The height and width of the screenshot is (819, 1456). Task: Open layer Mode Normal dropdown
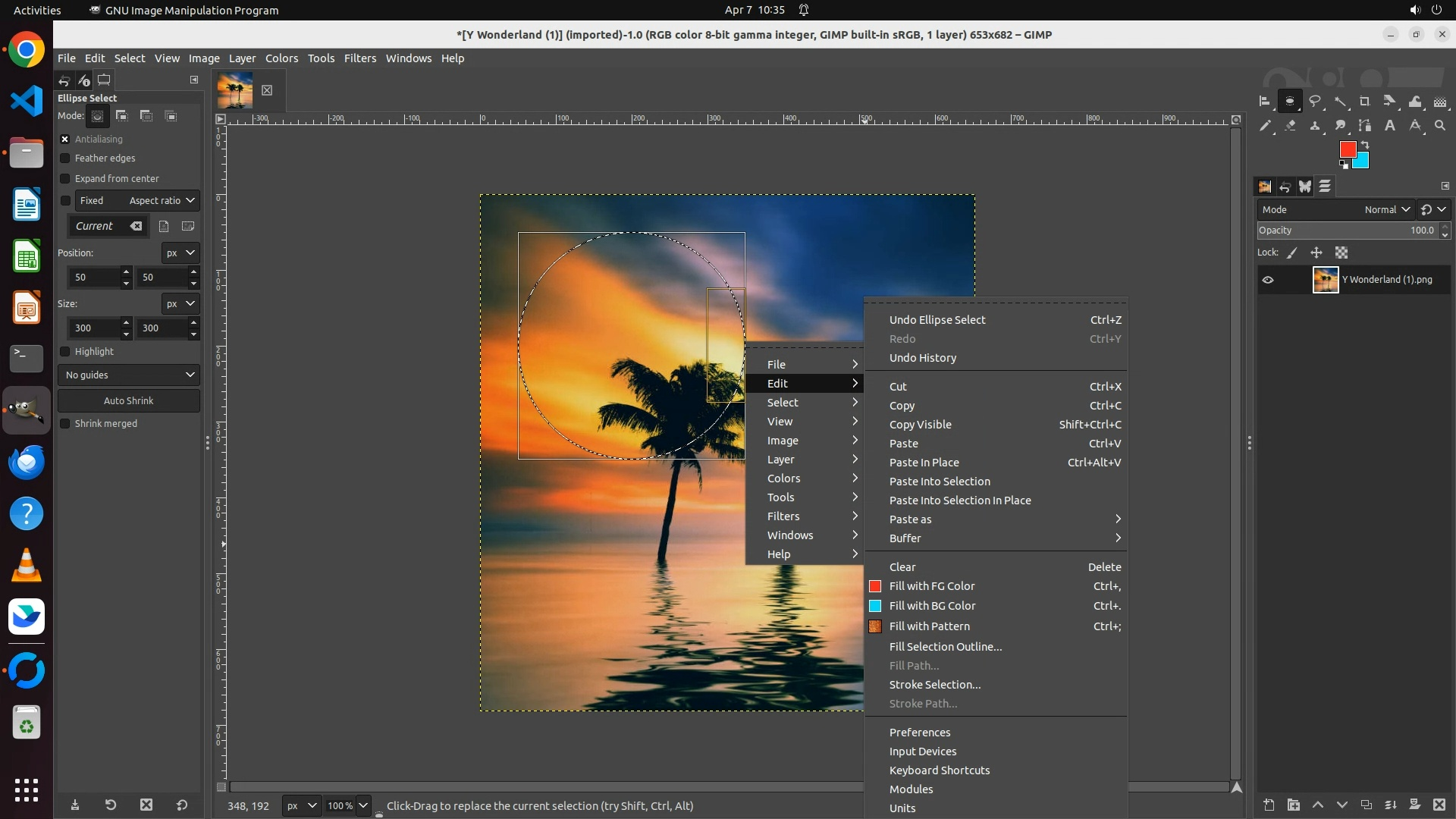(x=1386, y=209)
